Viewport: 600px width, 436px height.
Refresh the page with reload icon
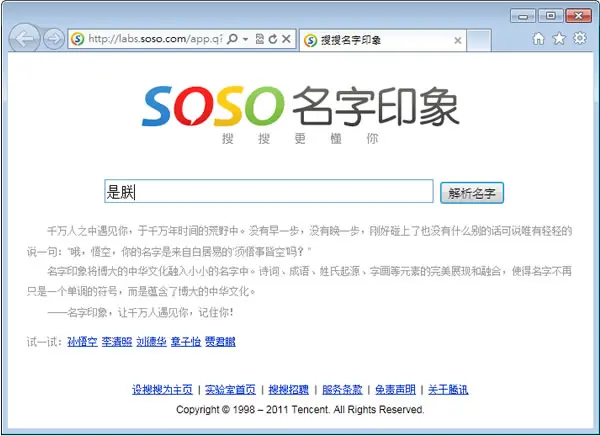click(x=273, y=39)
